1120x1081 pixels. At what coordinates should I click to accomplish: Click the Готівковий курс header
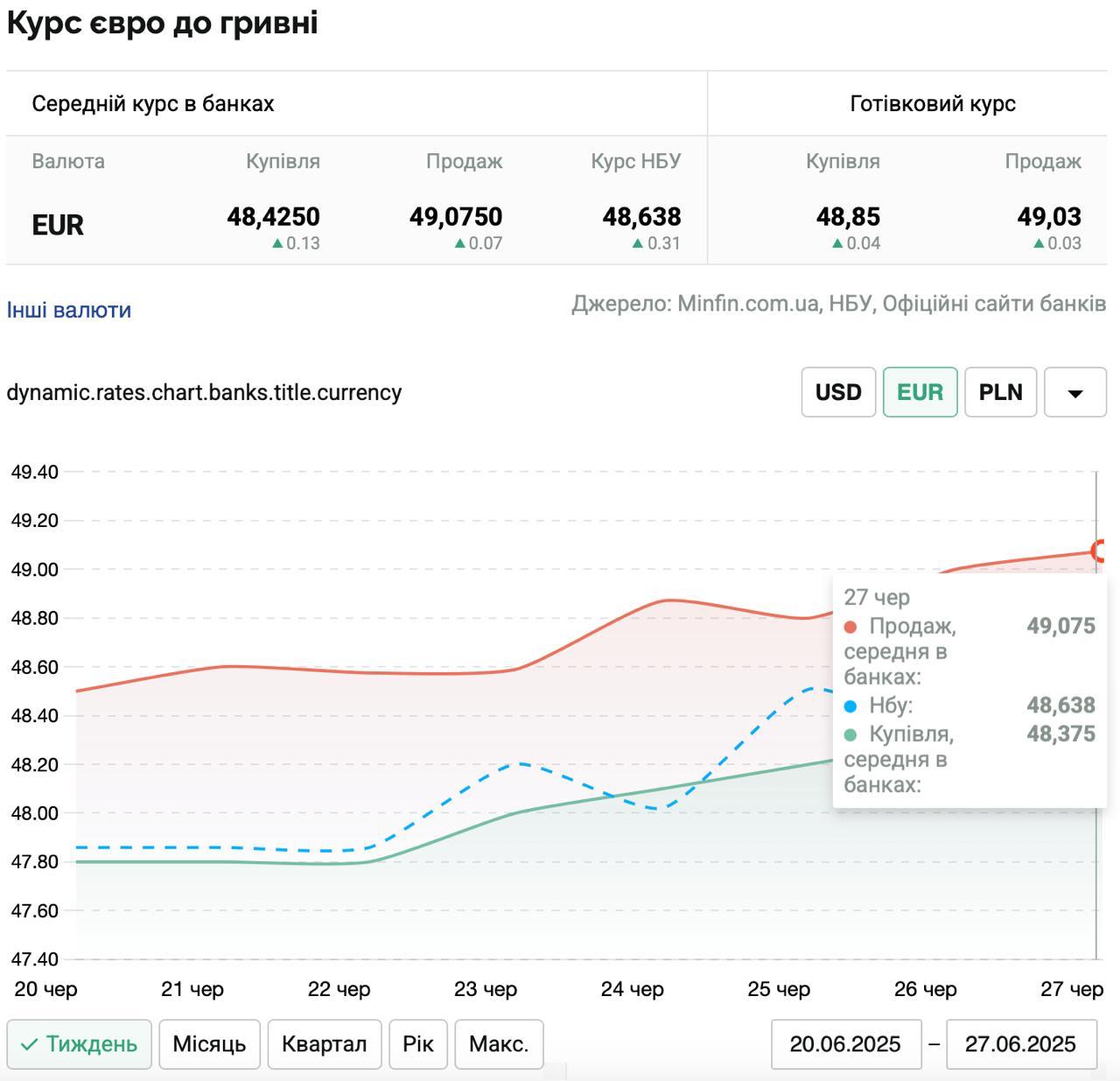(933, 103)
